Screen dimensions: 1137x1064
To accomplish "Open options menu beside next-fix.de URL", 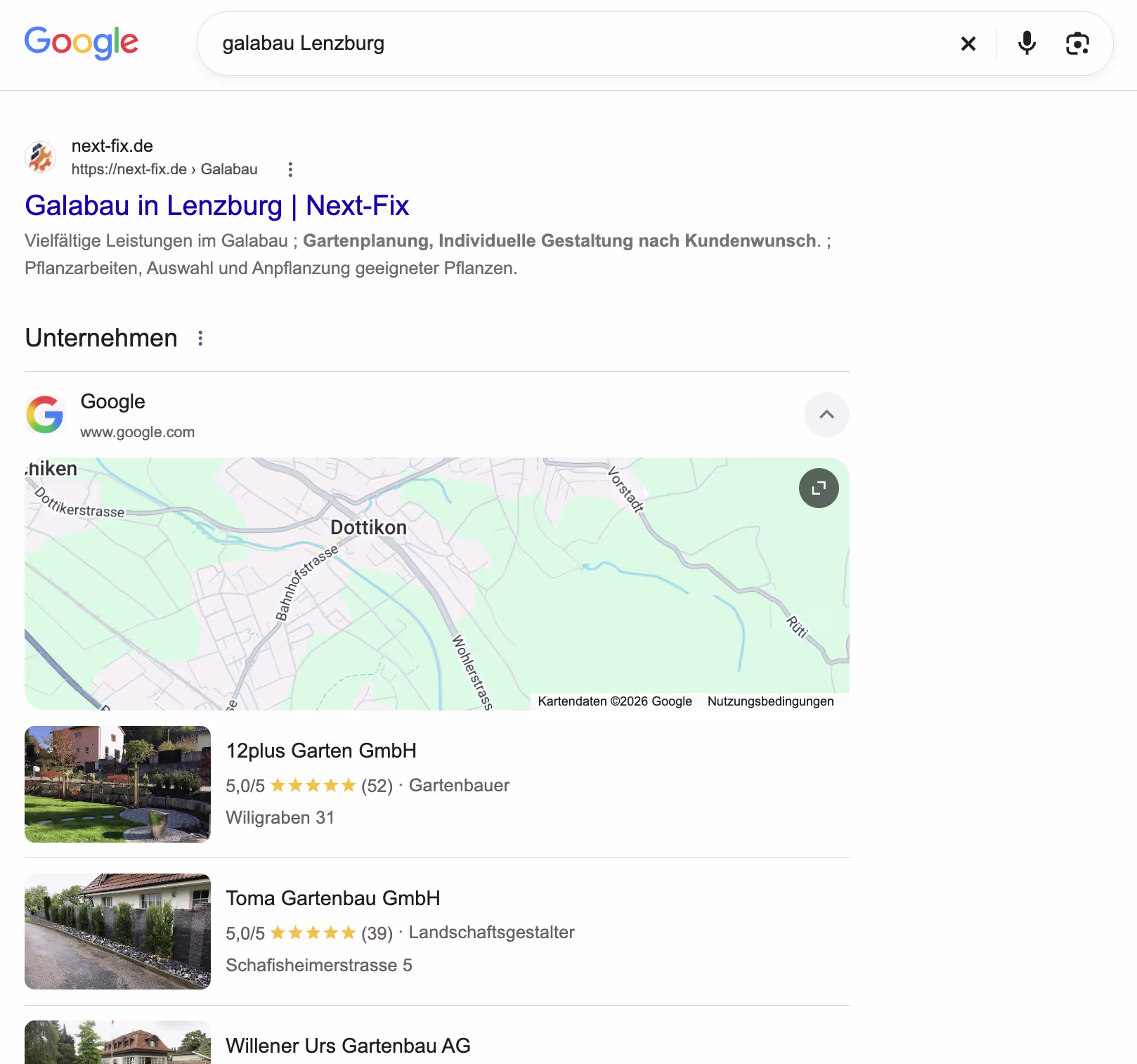I will click(290, 169).
